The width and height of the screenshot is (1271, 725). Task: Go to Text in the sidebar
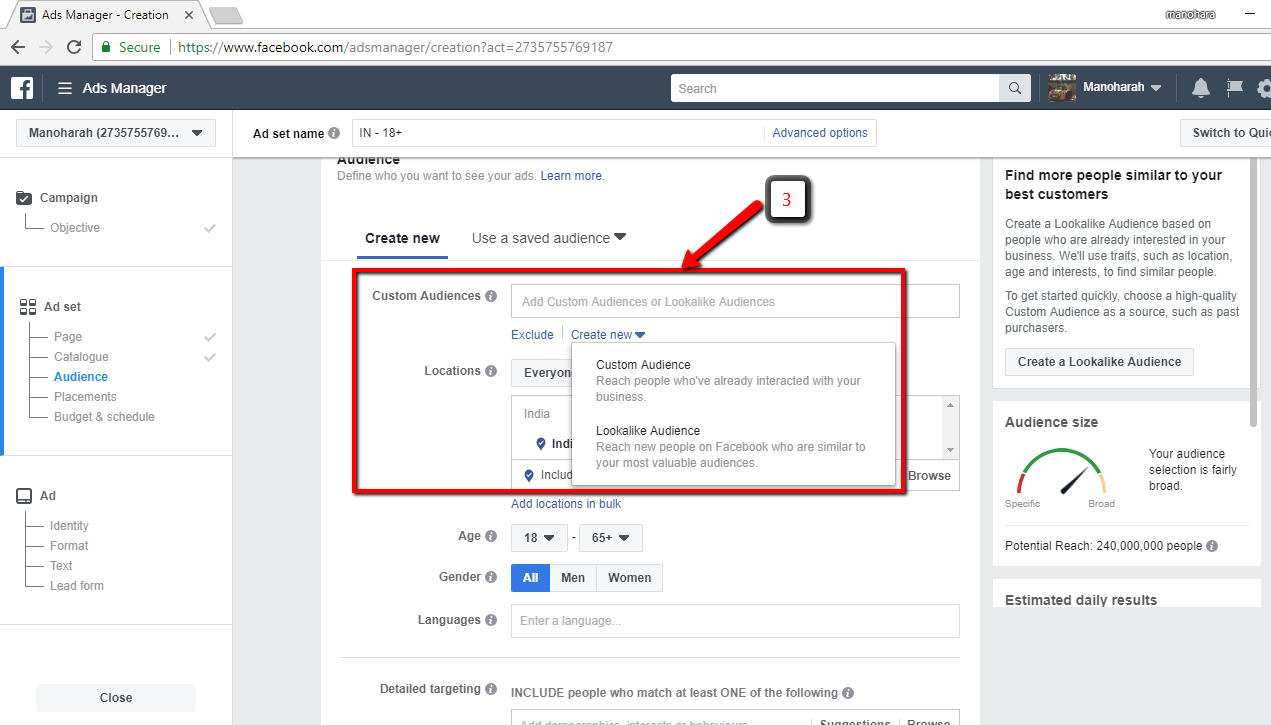pyautogui.click(x=61, y=566)
